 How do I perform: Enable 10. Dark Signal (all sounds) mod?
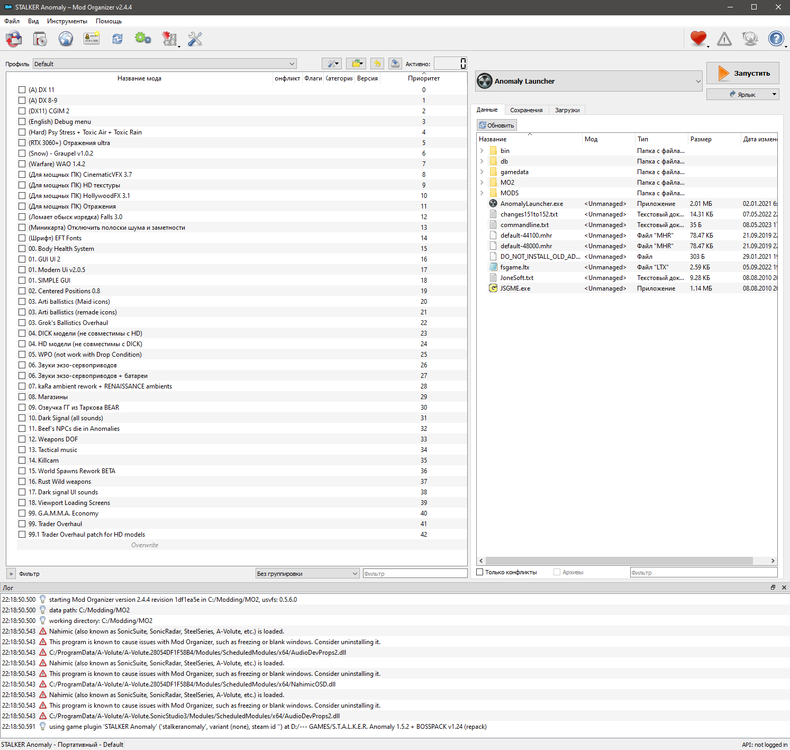pyautogui.click(x=22, y=418)
